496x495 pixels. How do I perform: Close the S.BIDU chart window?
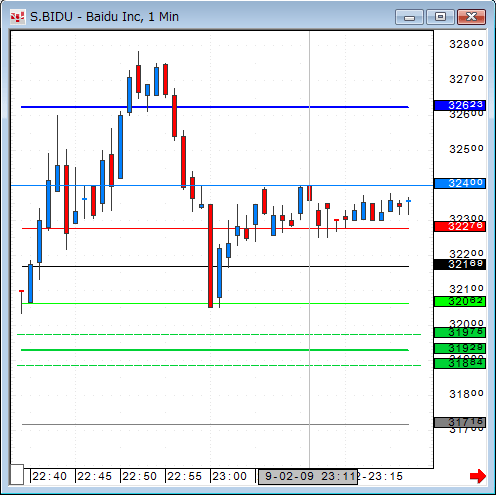[x=471, y=17]
